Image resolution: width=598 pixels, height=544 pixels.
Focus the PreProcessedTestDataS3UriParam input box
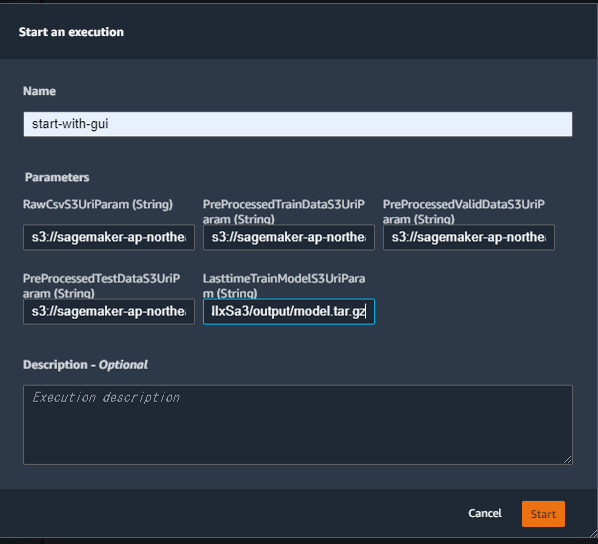point(109,312)
